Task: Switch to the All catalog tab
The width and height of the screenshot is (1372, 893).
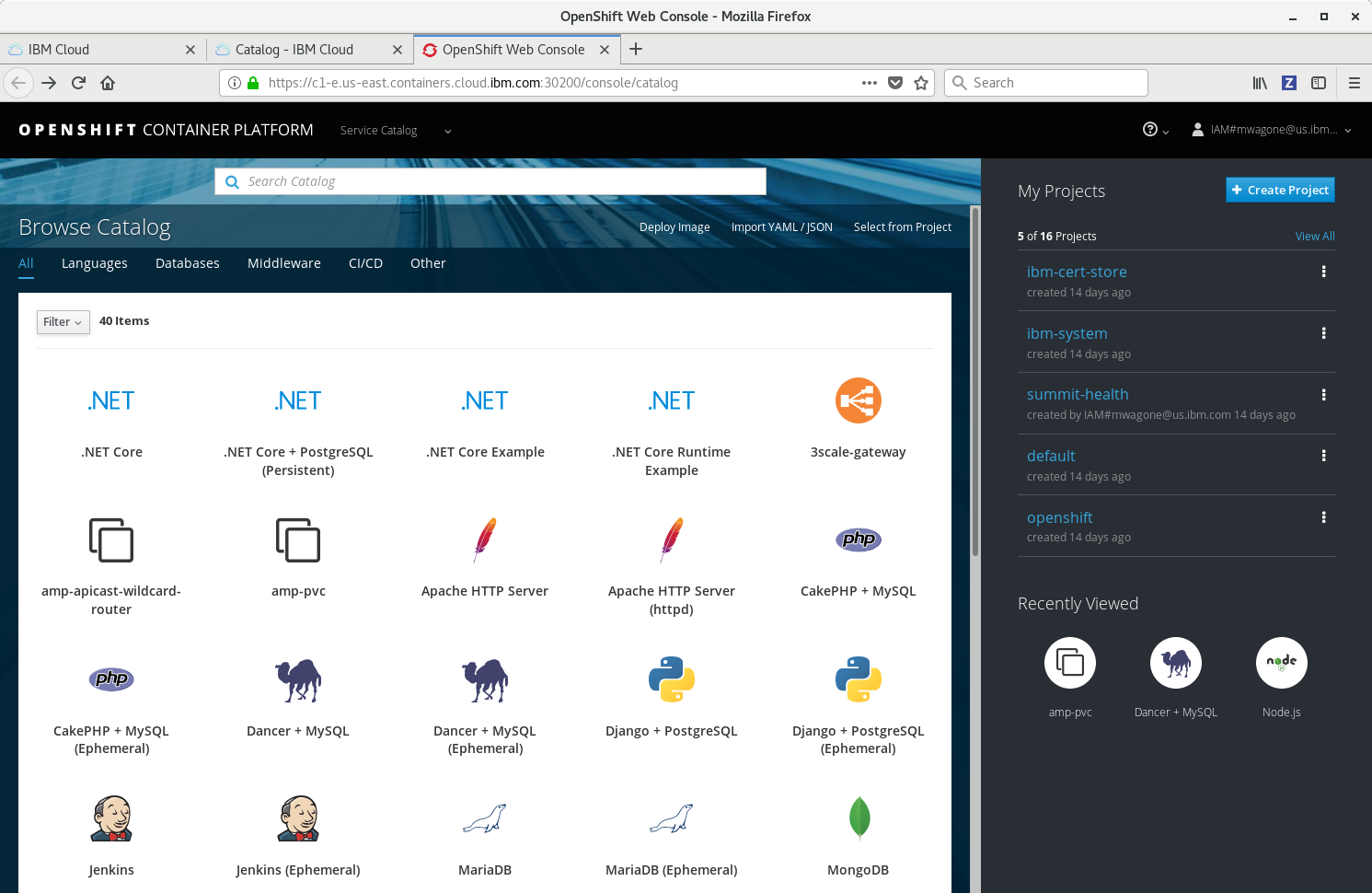Action: pyautogui.click(x=26, y=263)
